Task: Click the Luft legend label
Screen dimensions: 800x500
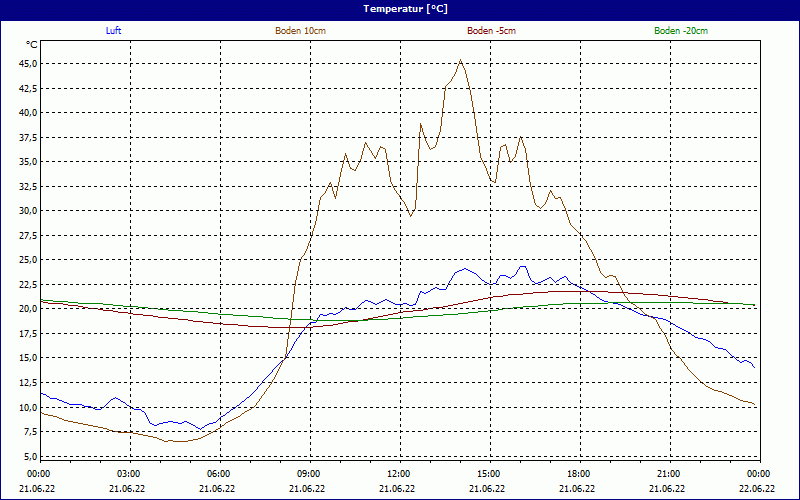Action: pos(114,31)
